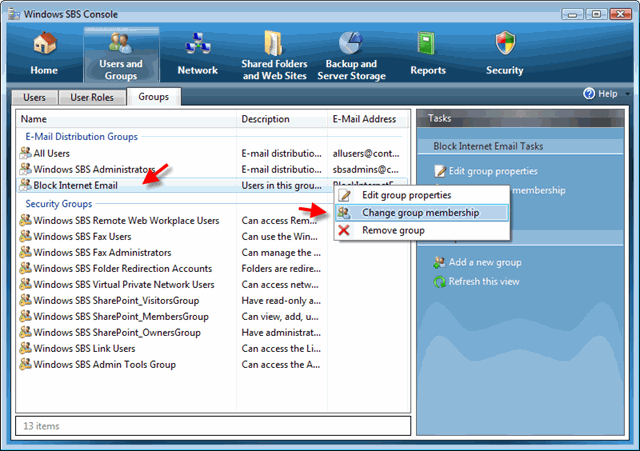The height and width of the screenshot is (451, 640).
Task: Open the Home section icon
Action: [44, 44]
